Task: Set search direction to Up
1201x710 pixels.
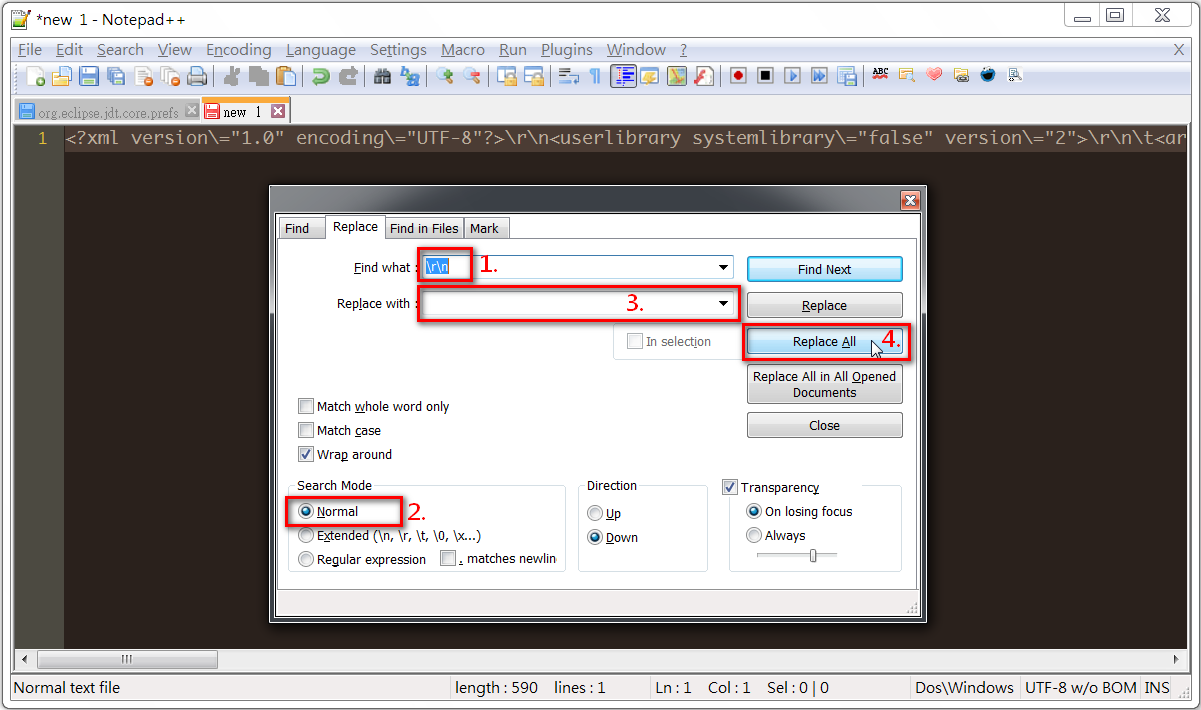Action: point(606,513)
